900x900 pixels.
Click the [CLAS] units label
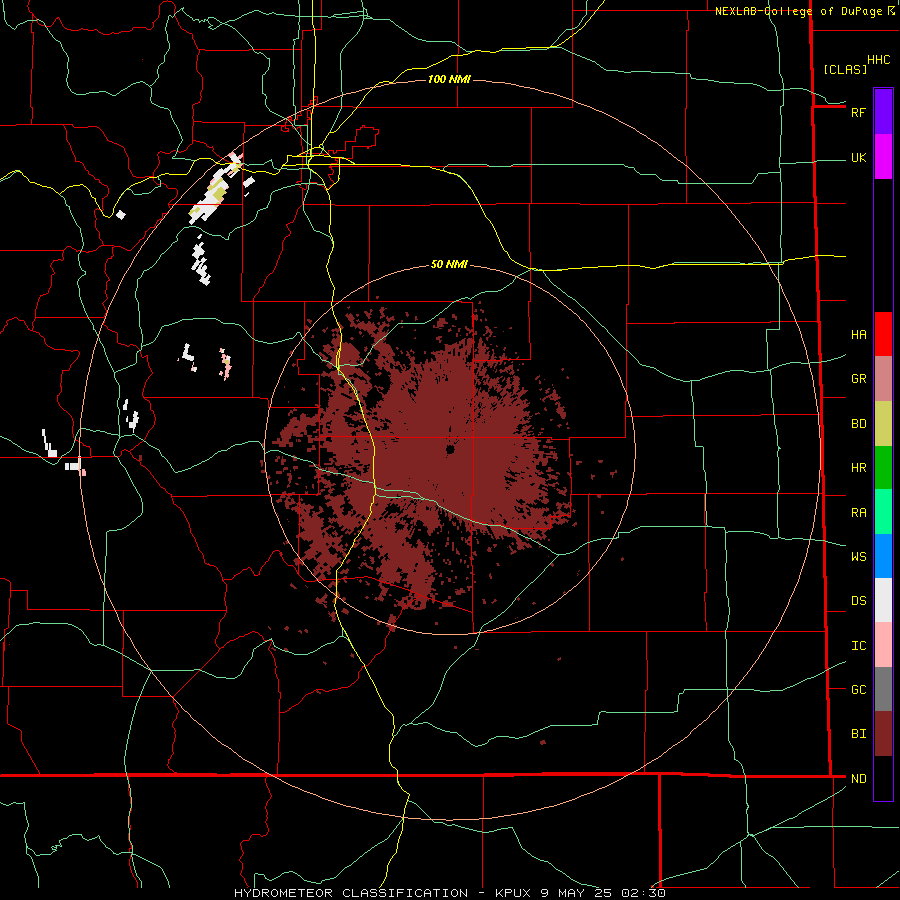pyautogui.click(x=845, y=69)
